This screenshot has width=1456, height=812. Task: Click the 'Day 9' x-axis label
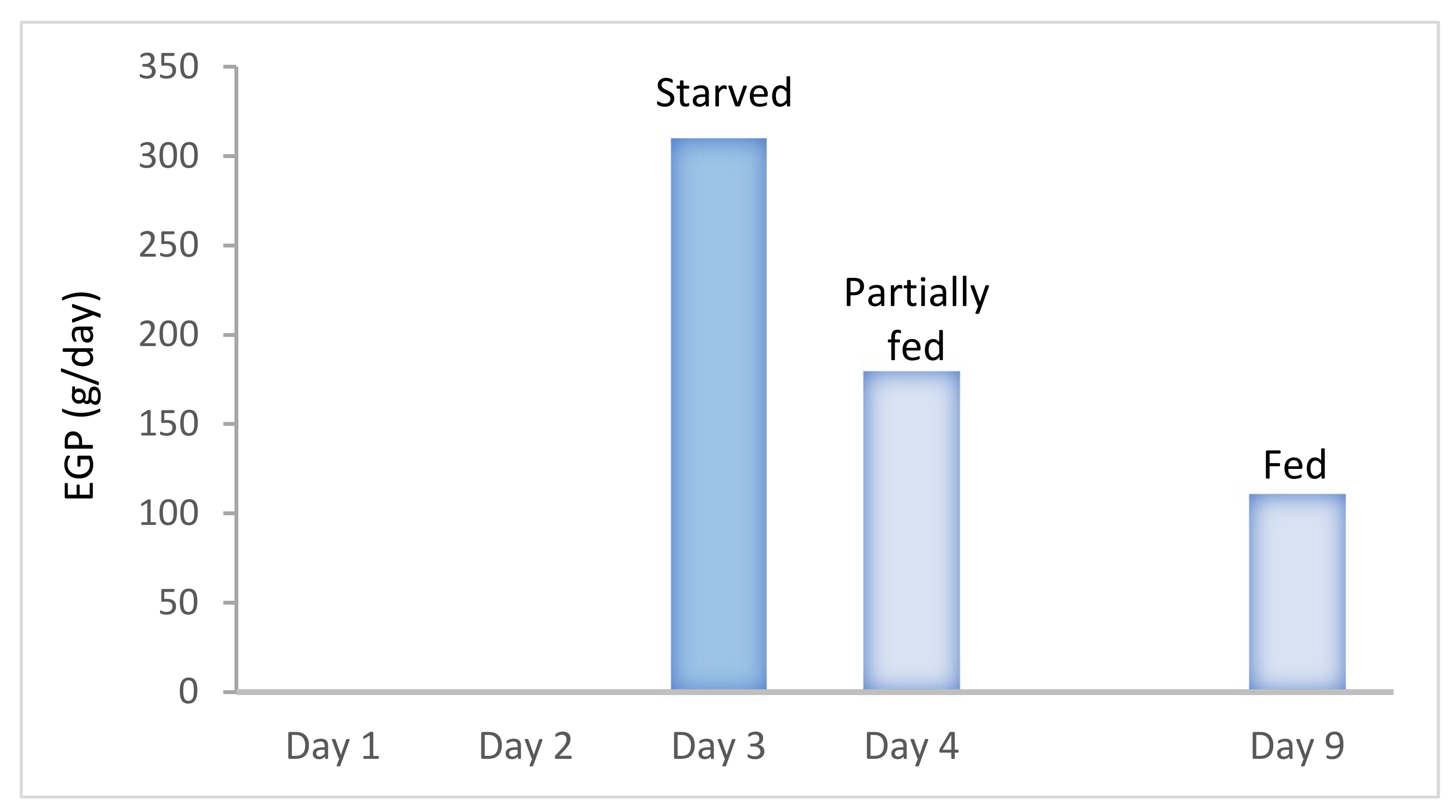tap(1297, 746)
